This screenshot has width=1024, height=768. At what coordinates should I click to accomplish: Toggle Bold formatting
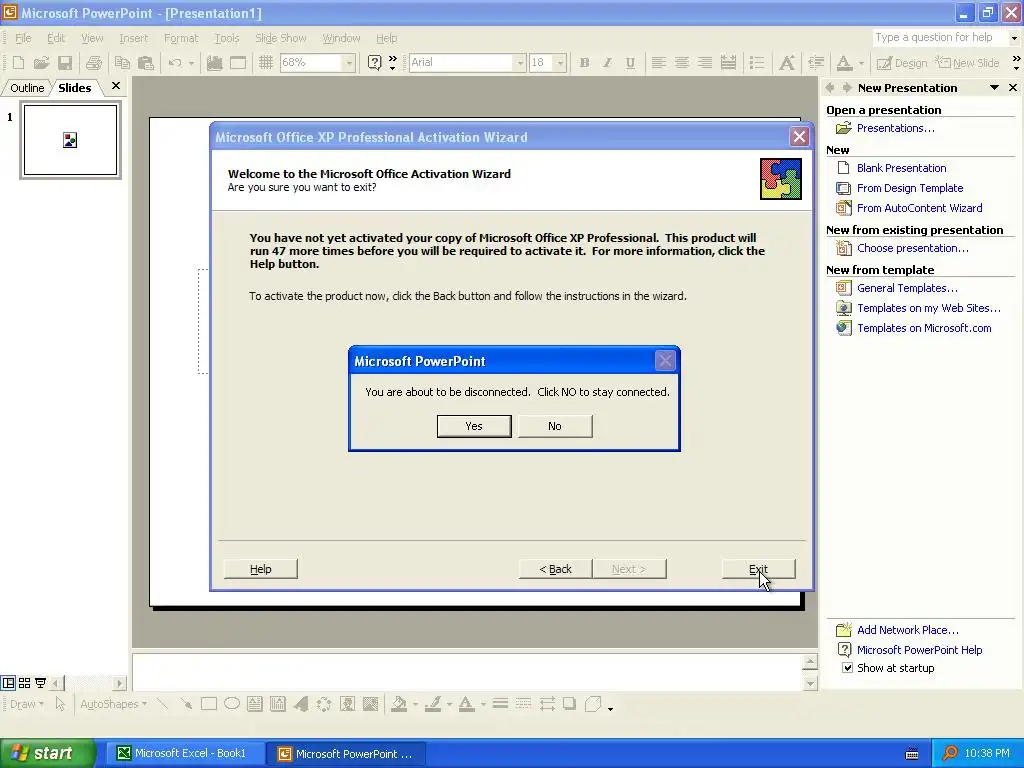click(584, 63)
